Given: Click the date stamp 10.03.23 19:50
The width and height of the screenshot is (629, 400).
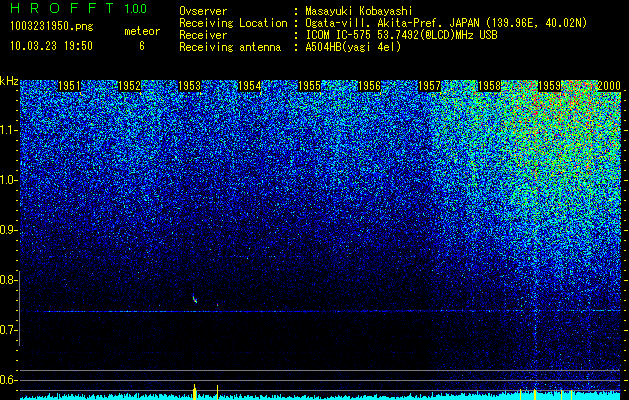Looking at the screenshot, I should pyautogui.click(x=51, y=46).
